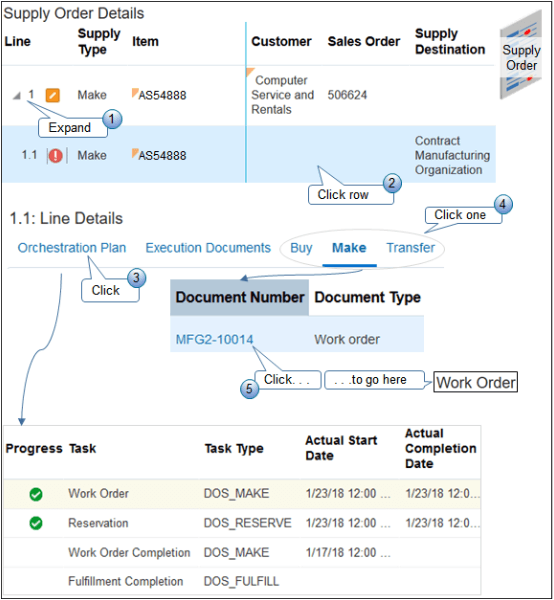Switch to the Buy tab
This screenshot has height=600, width=554.
[301, 248]
